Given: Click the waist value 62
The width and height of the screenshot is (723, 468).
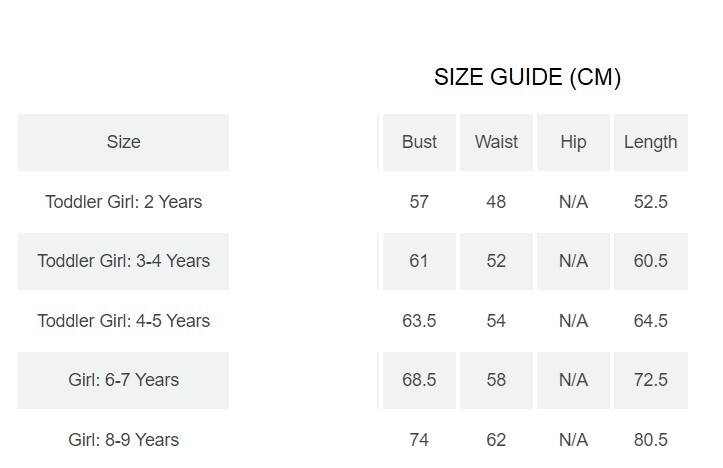Looking at the screenshot, I should [x=496, y=440].
